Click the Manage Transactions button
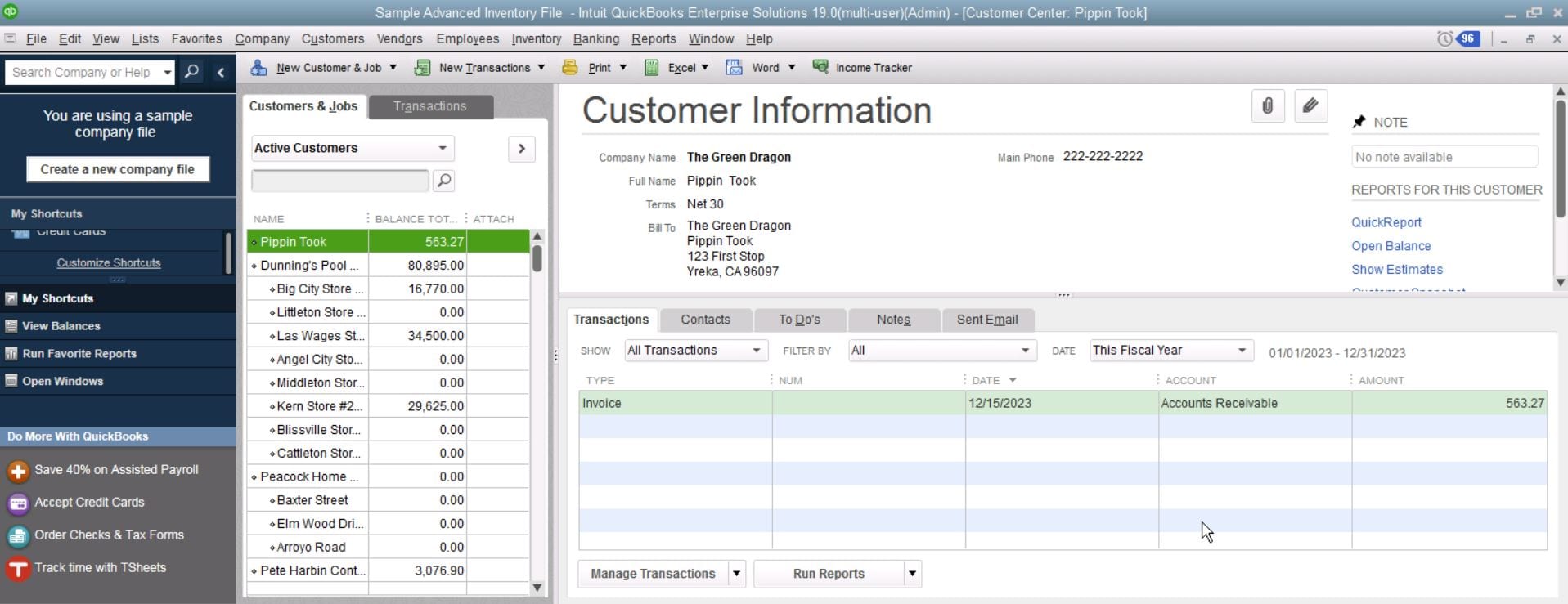This screenshot has height=604, width=1568. (x=653, y=574)
